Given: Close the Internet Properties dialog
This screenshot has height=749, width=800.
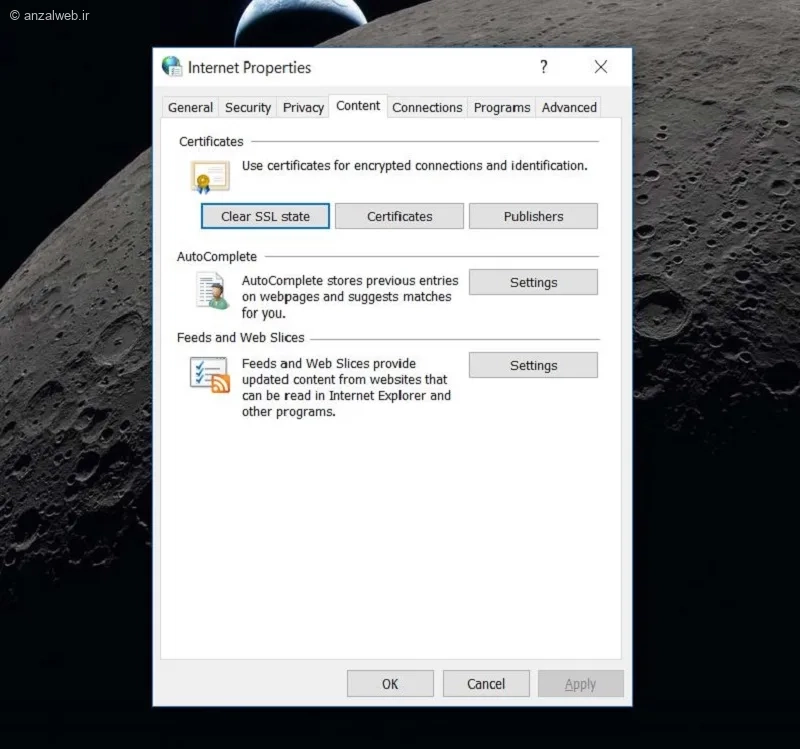Looking at the screenshot, I should (x=601, y=67).
